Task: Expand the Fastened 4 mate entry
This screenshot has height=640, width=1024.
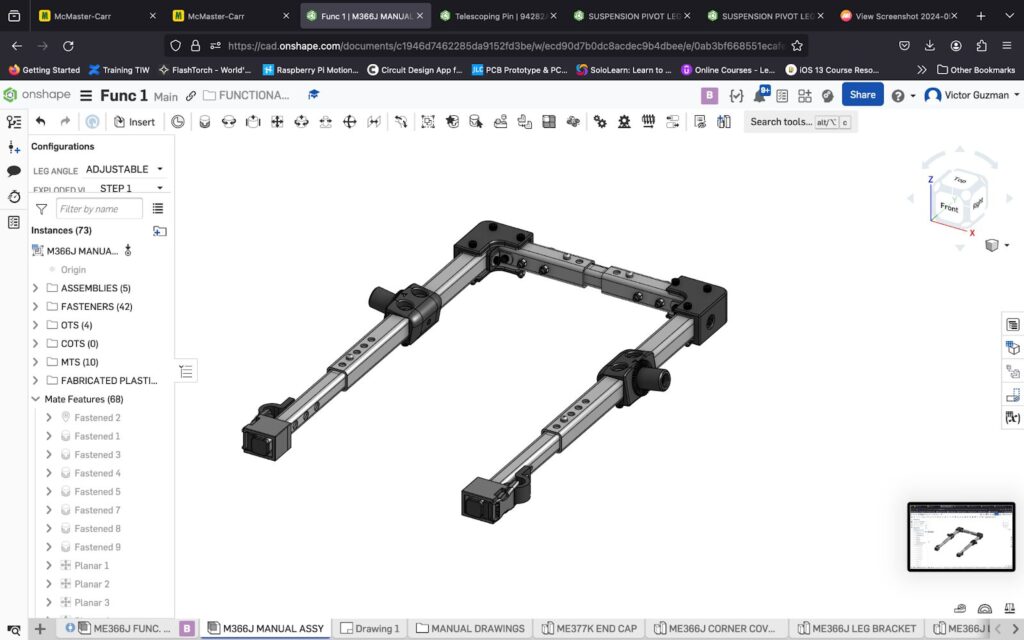Action: pyautogui.click(x=49, y=473)
